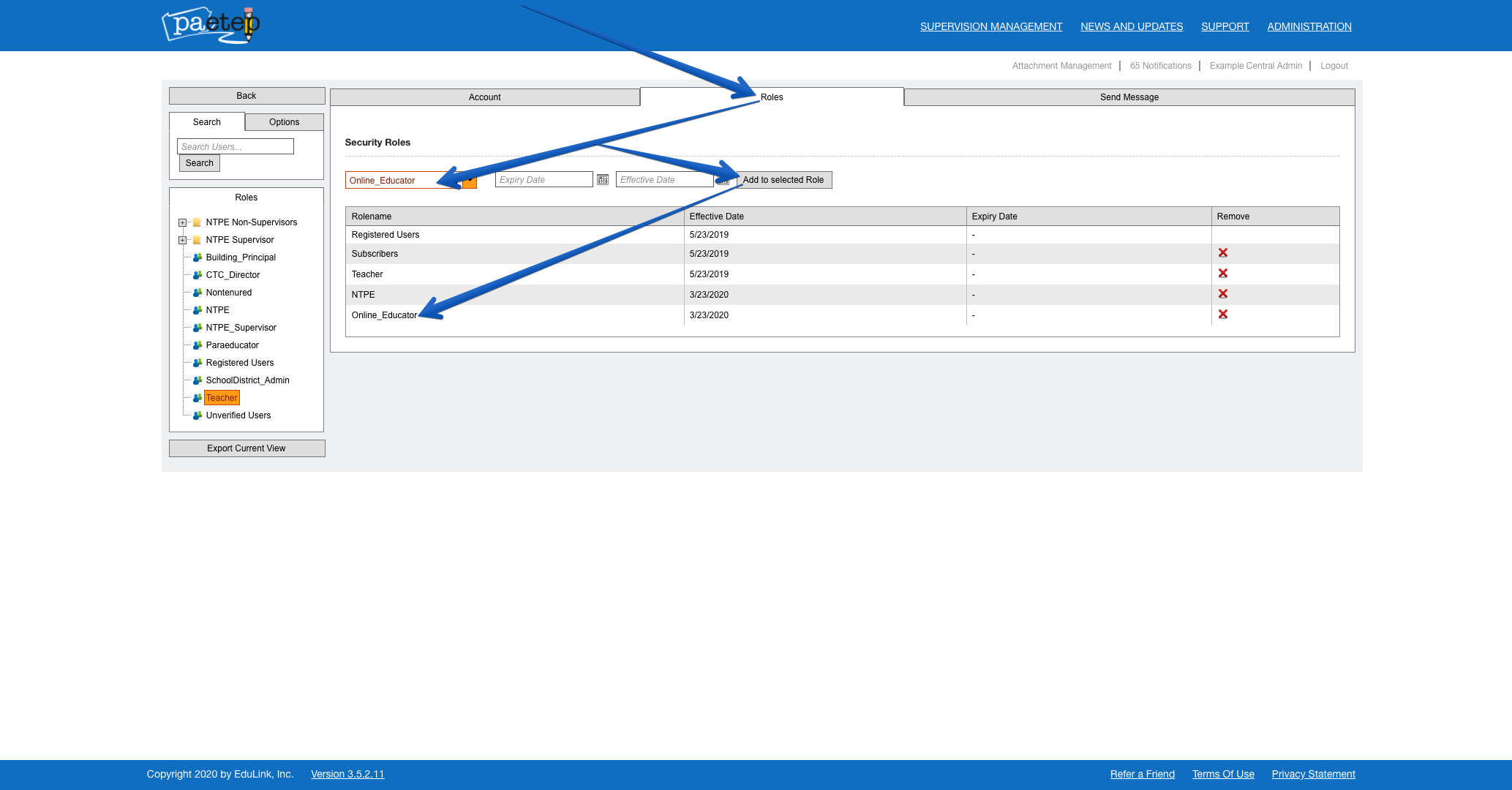Click the NTPE Supervisor folder icon
This screenshot has width=1512, height=790.
(197, 240)
